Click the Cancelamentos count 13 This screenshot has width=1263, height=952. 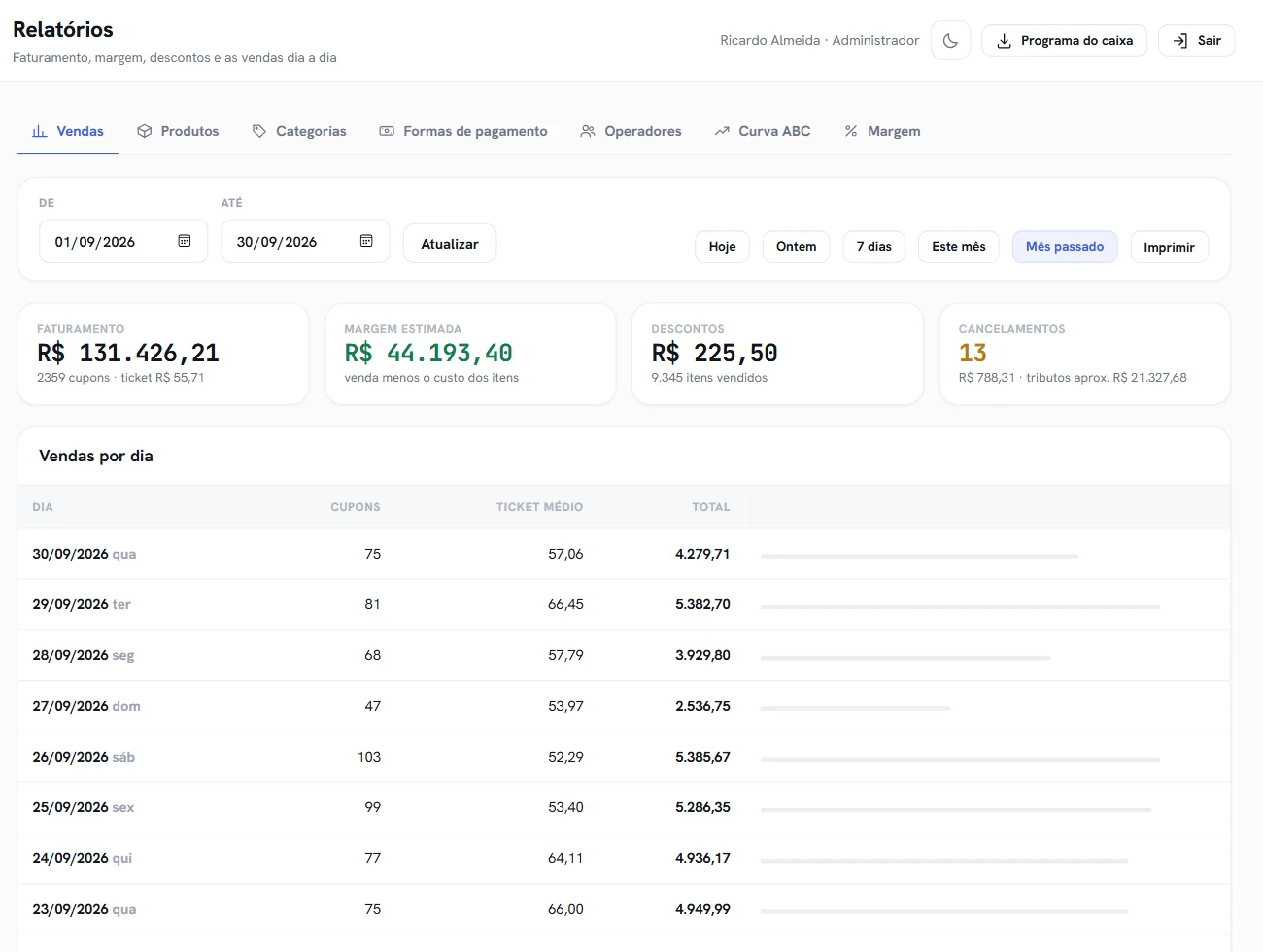pyautogui.click(x=973, y=353)
